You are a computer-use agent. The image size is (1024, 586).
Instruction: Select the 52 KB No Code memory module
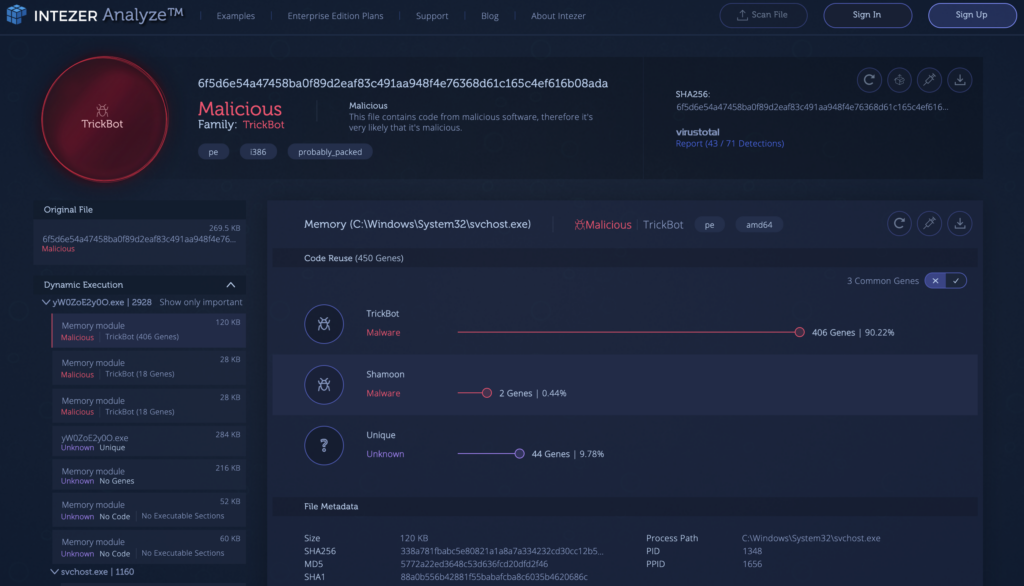tap(149, 510)
